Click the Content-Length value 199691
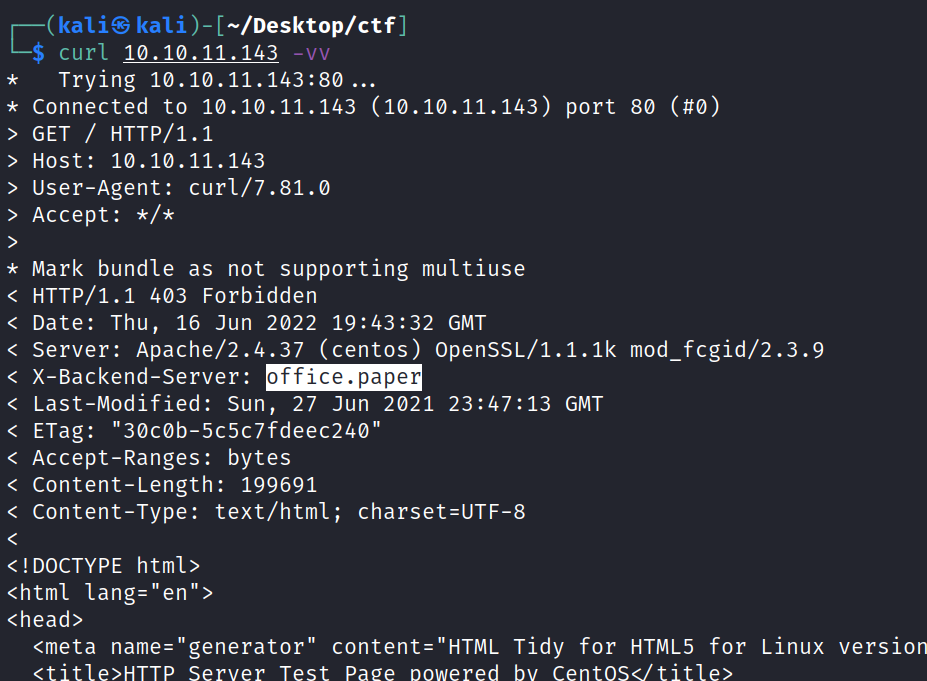927x681 pixels. [x=279, y=485]
